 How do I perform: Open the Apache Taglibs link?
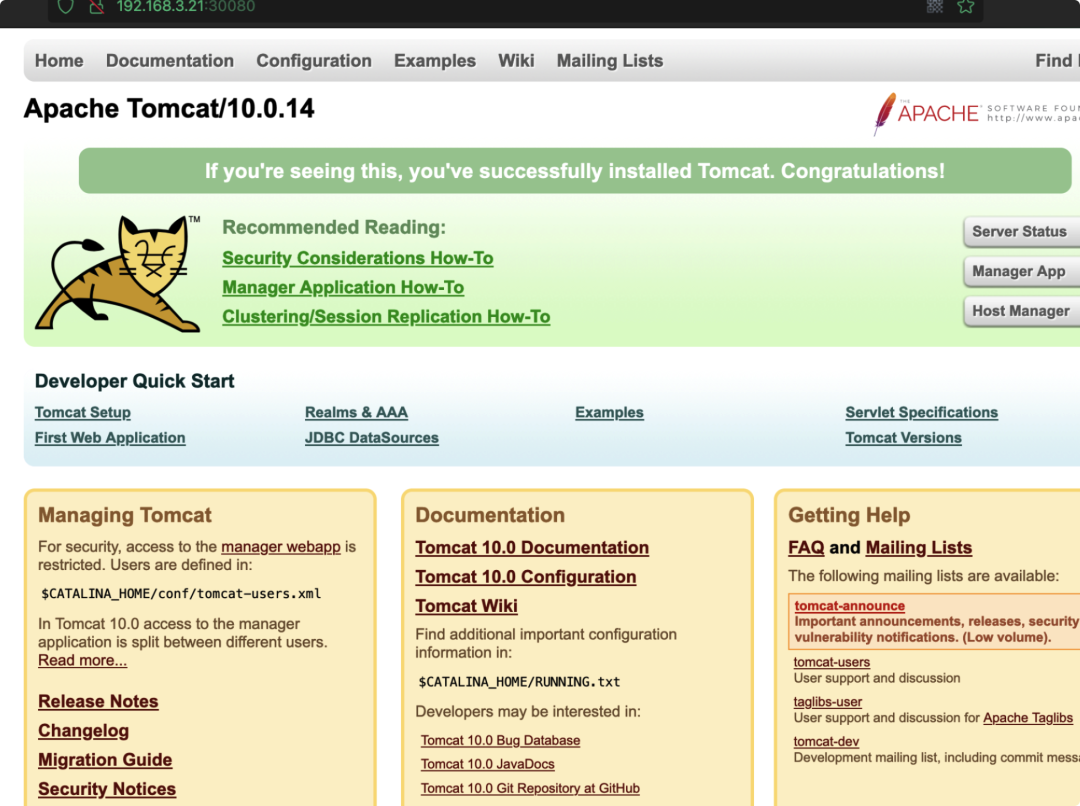tap(1028, 719)
